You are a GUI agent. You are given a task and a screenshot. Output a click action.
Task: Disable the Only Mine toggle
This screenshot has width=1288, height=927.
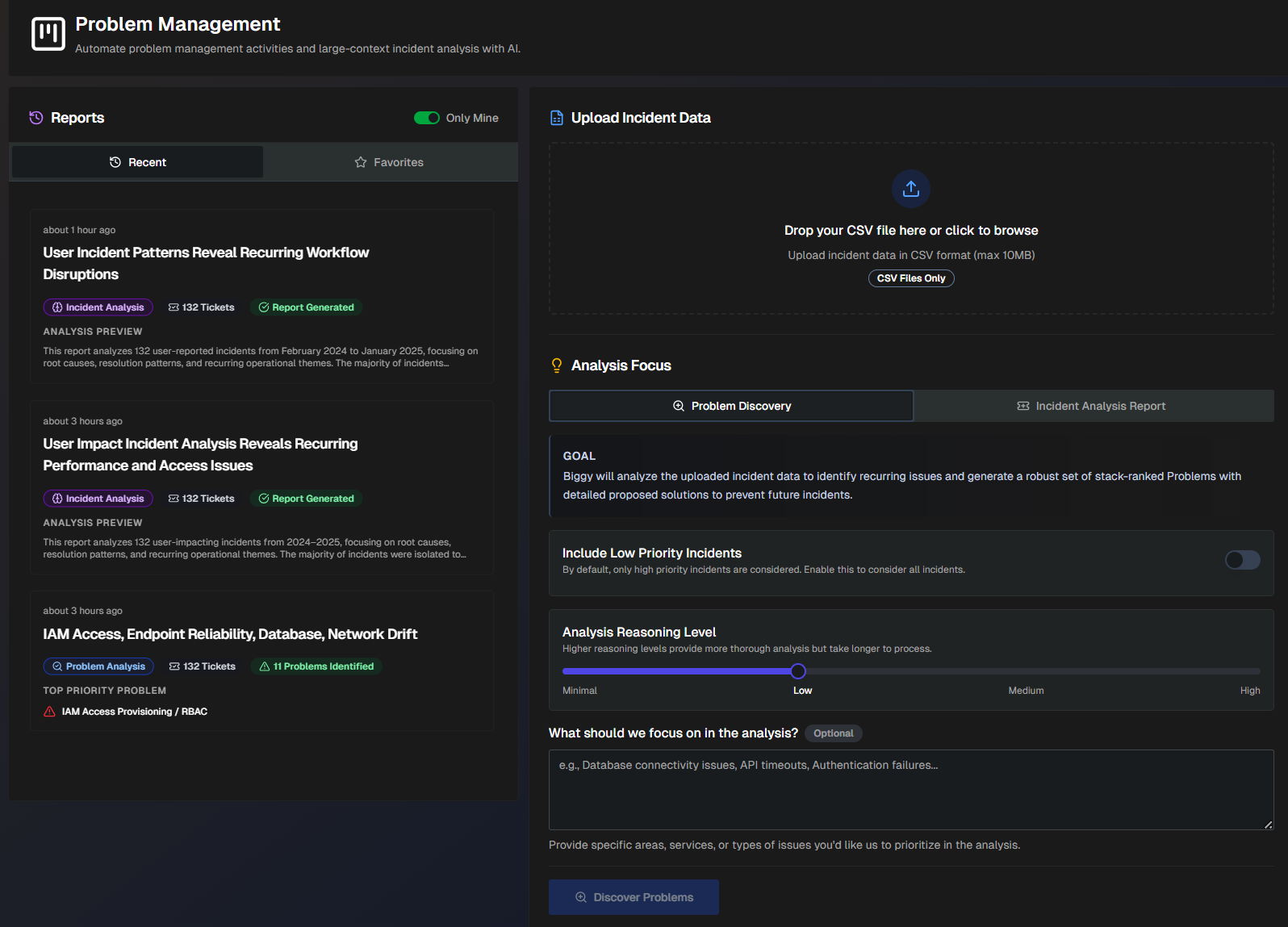click(x=426, y=118)
